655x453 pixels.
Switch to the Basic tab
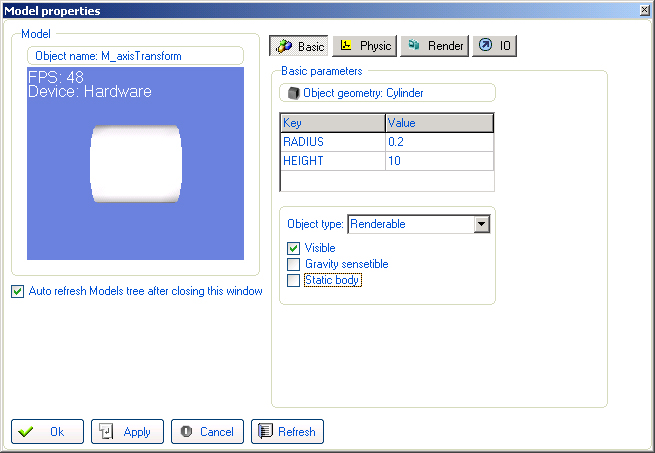(x=300, y=46)
